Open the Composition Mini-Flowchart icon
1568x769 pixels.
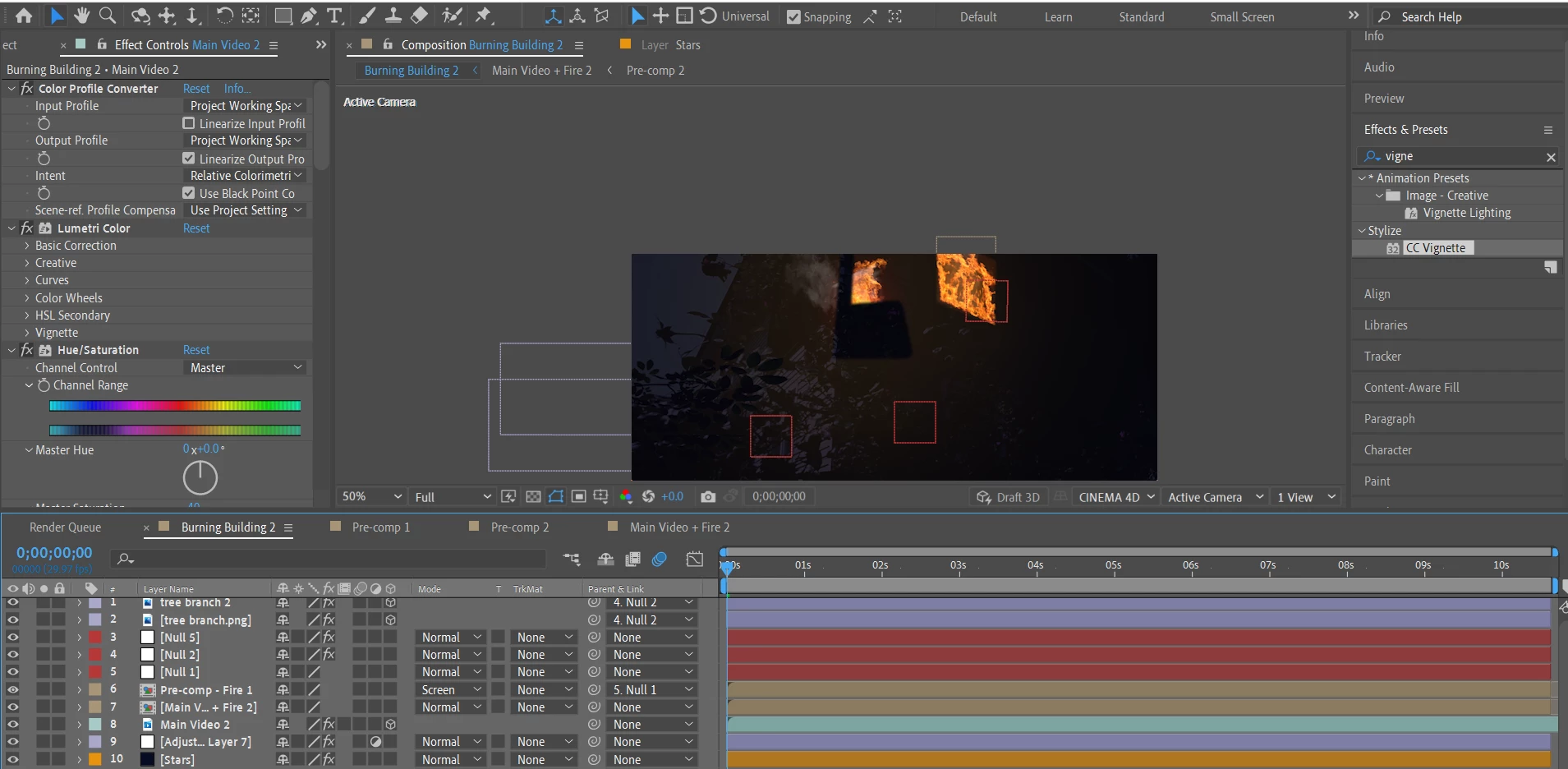pyautogui.click(x=572, y=559)
